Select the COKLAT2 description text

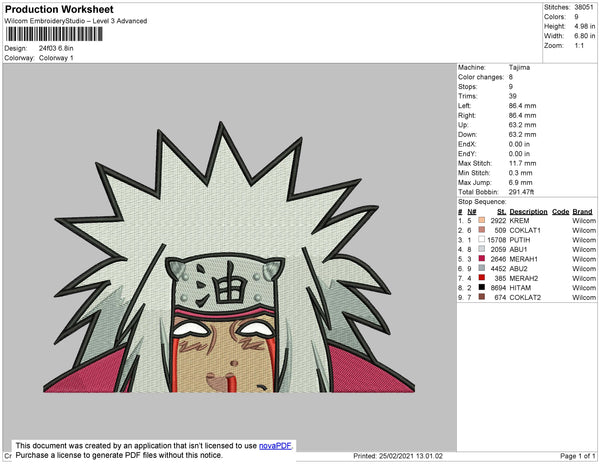pyautogui.click(x=525, y=297)
